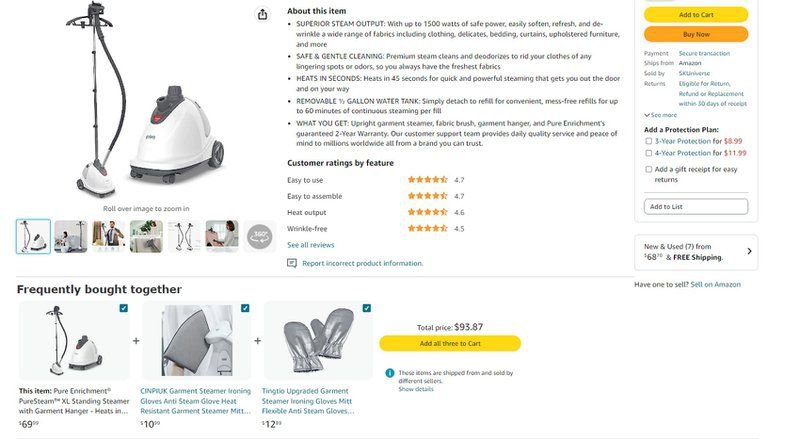Enable the 4-Year Protection checkbox
This screenshot has width=800, height=439.
pos(649,153)
